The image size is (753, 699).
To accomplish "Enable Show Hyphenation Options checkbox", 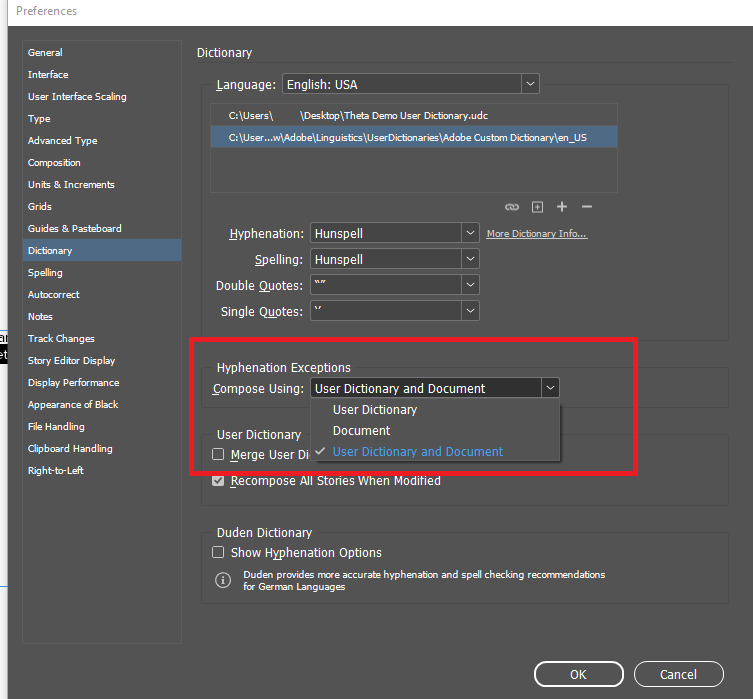I will point(218,552).
